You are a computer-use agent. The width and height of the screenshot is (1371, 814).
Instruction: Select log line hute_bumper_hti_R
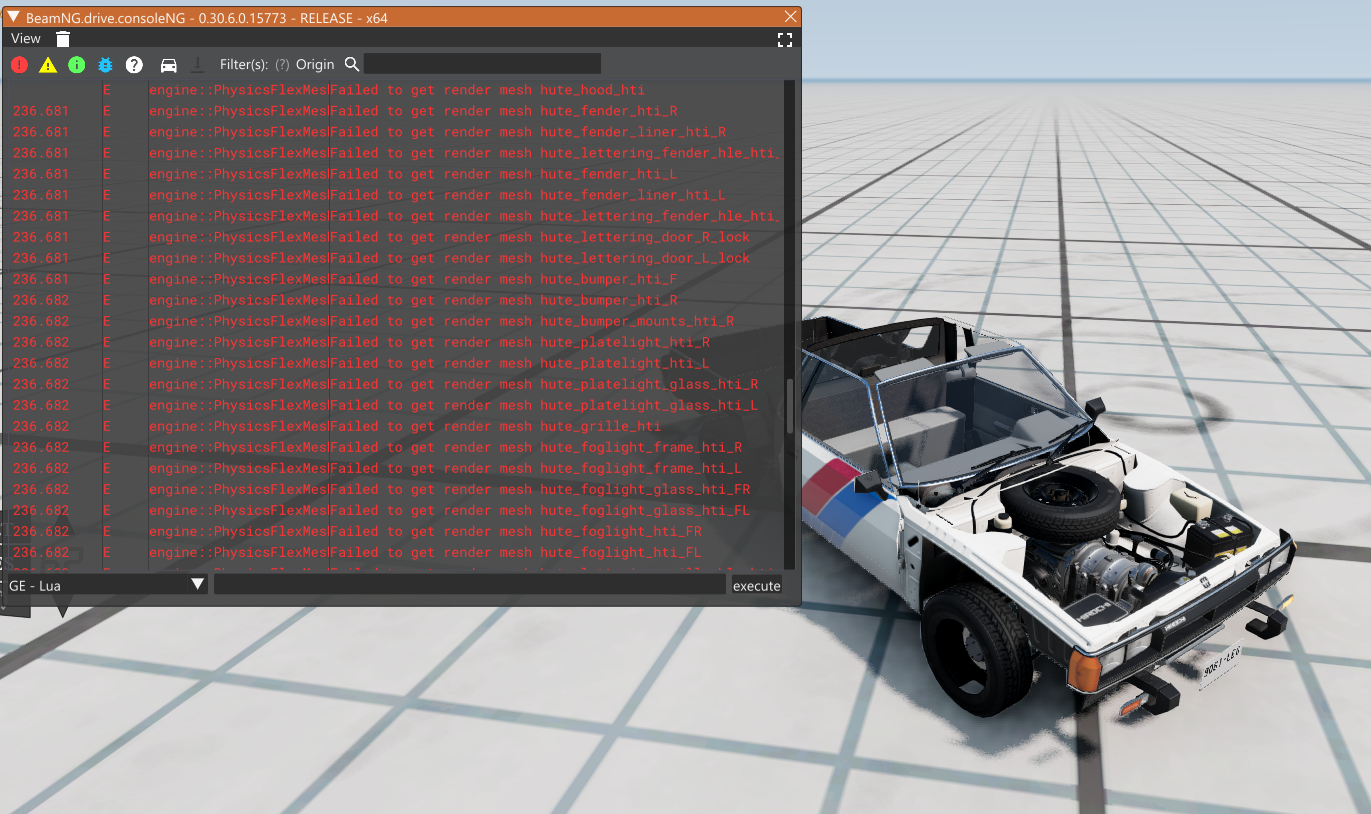point(395,300)
